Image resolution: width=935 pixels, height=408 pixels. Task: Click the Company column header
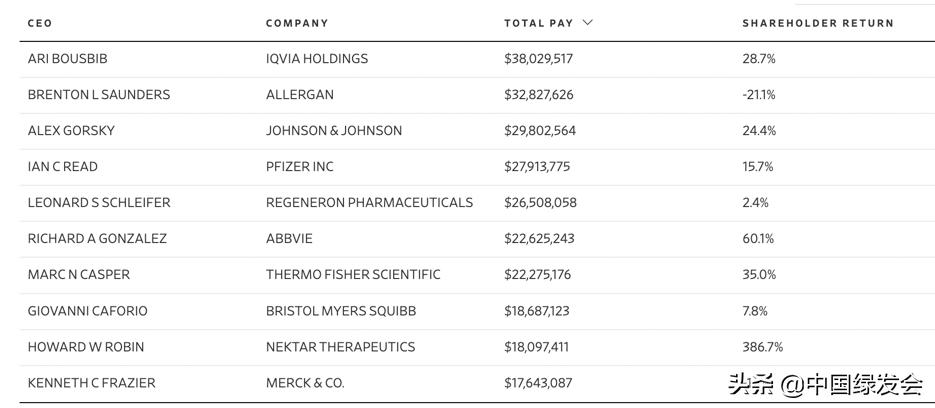[x=297, y=23]
